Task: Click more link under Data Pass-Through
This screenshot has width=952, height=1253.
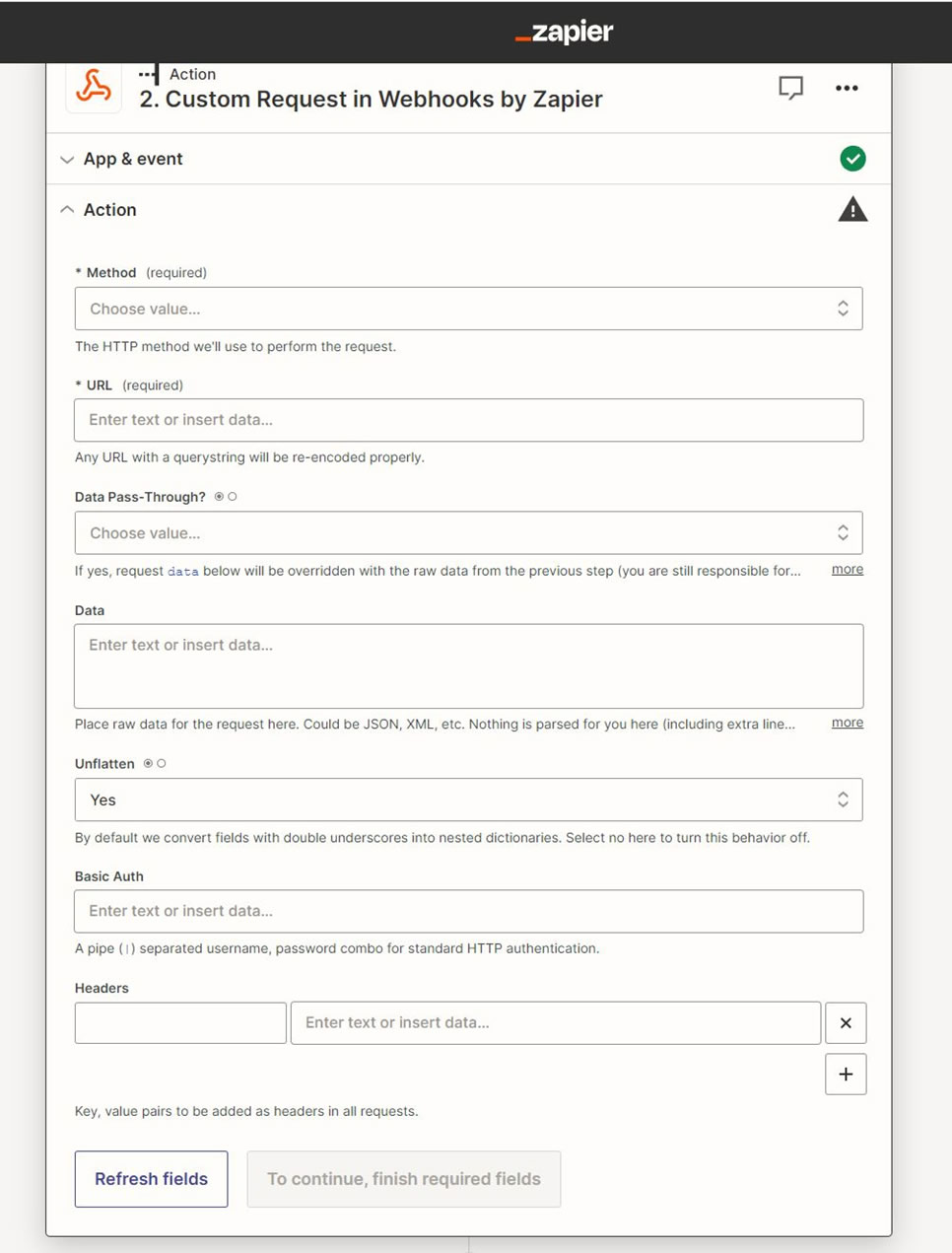Action: pyautogui.click(x=848, y=569)
